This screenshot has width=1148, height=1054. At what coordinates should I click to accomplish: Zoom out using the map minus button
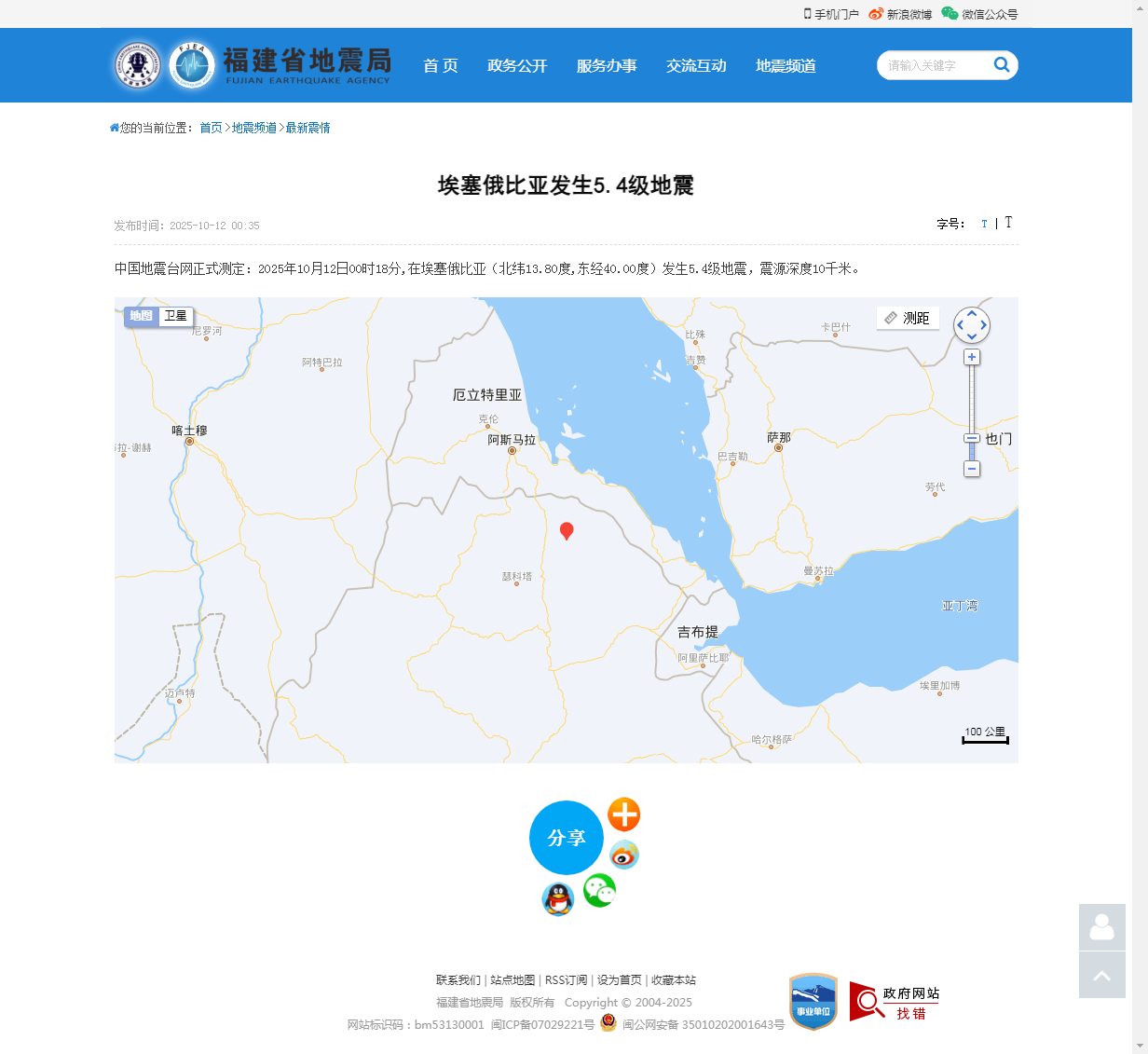(x=972, y=470)
